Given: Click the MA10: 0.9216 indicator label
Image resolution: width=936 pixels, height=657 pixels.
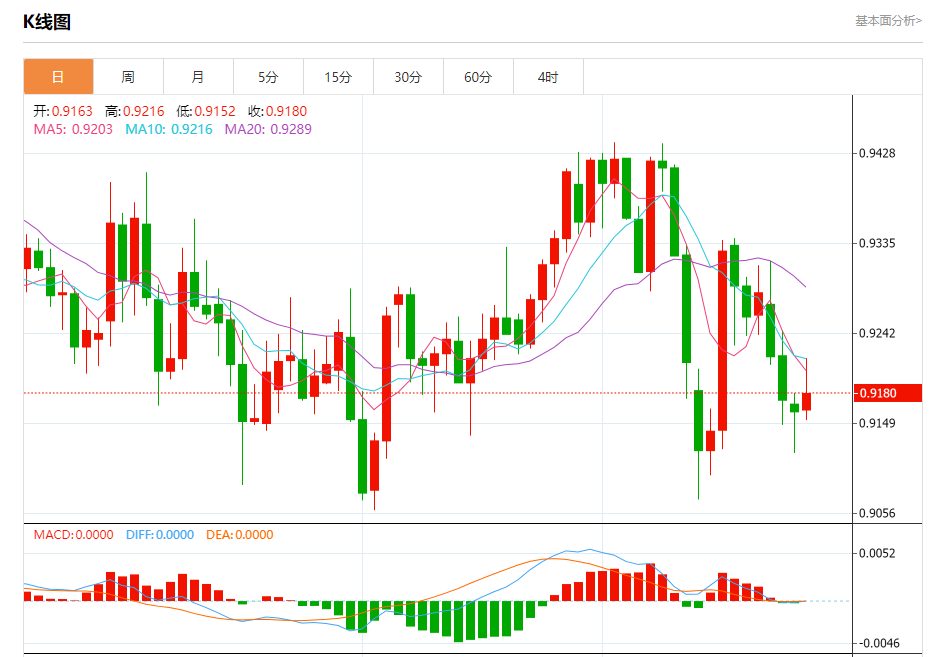Looking at the screenshot, I should tap(169, 129).
